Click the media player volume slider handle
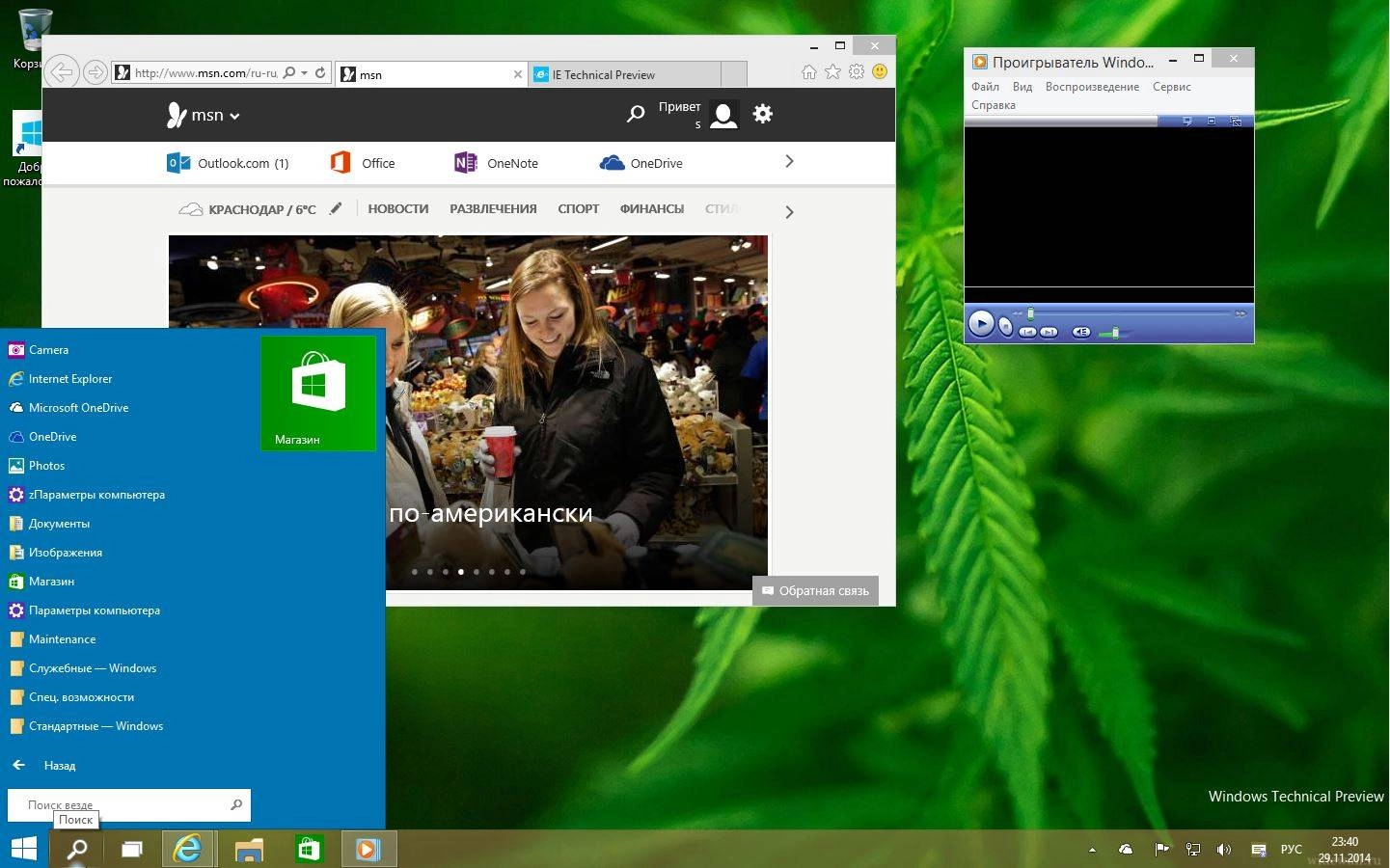1390x868 pixels. tap(1115, 333)
